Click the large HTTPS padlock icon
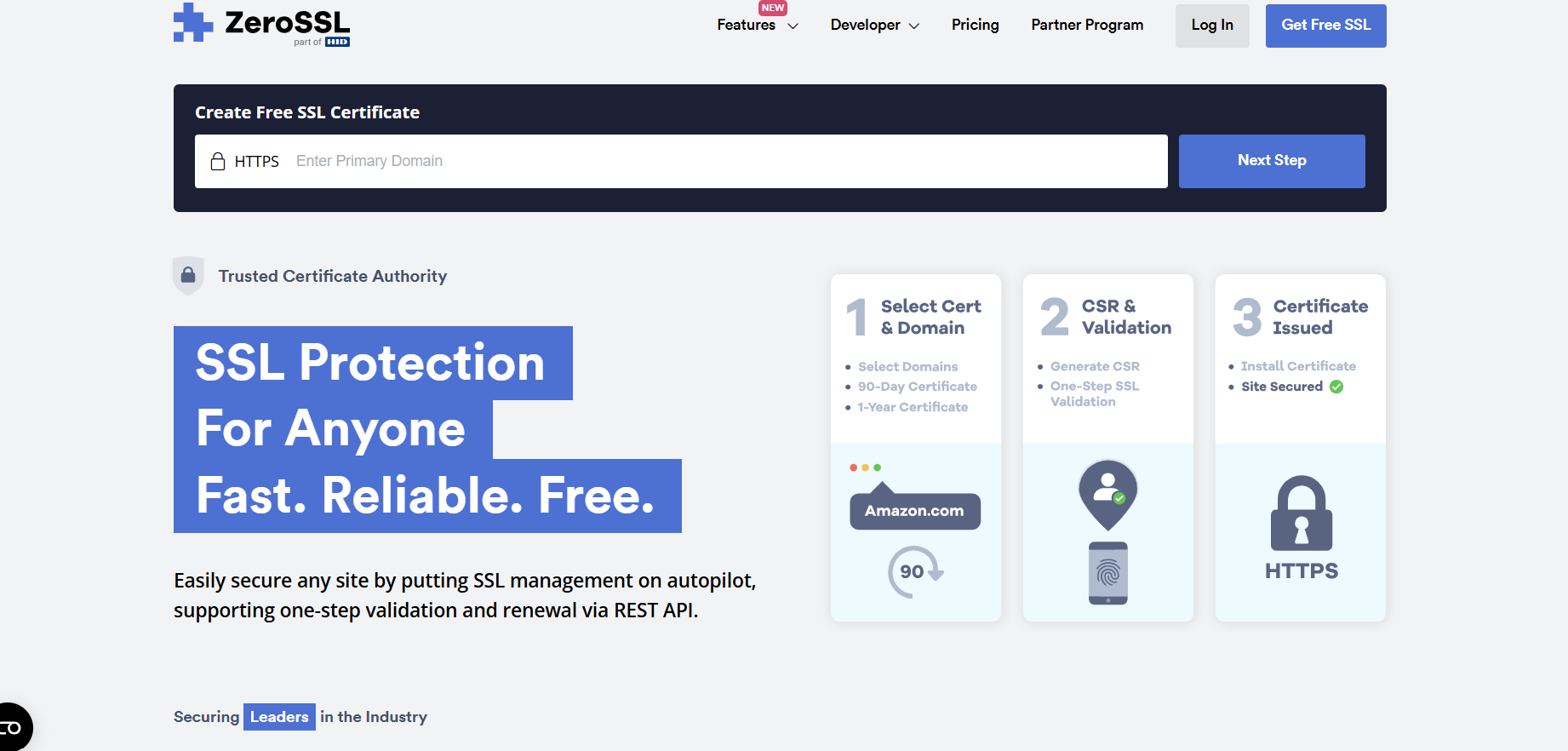Viewport: 1568px width, 751px height. 1302,513
